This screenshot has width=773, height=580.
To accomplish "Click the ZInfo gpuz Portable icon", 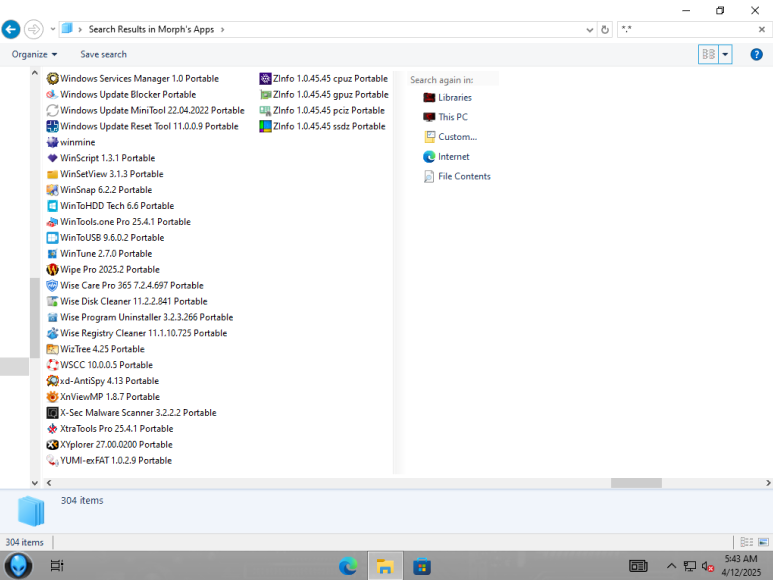I will coord(265,94).
